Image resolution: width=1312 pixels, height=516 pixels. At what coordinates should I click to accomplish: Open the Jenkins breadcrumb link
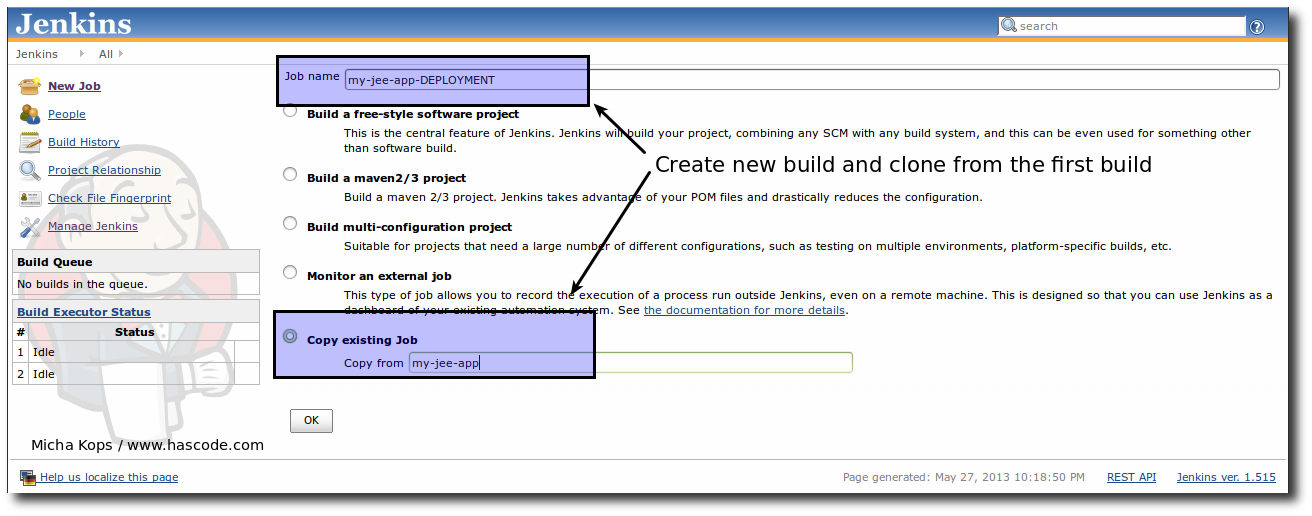coord(37,54)
